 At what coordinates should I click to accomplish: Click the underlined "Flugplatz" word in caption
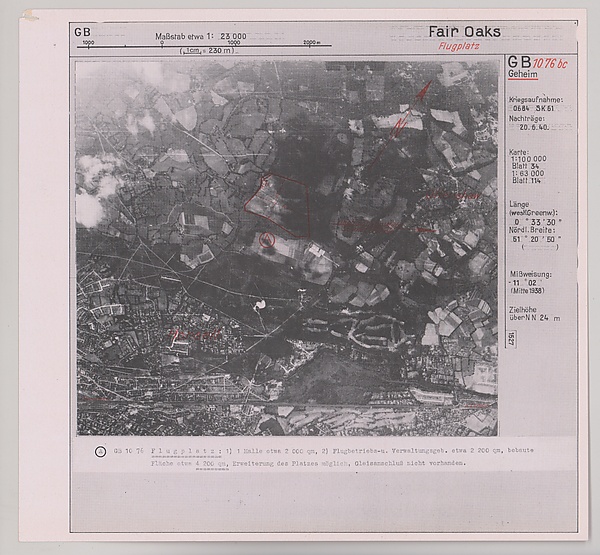(175, 452)
